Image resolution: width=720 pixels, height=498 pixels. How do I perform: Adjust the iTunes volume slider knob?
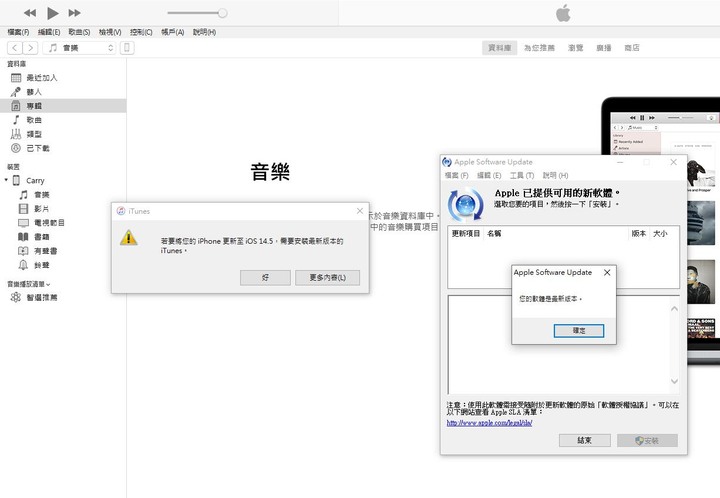pos(223,13)
